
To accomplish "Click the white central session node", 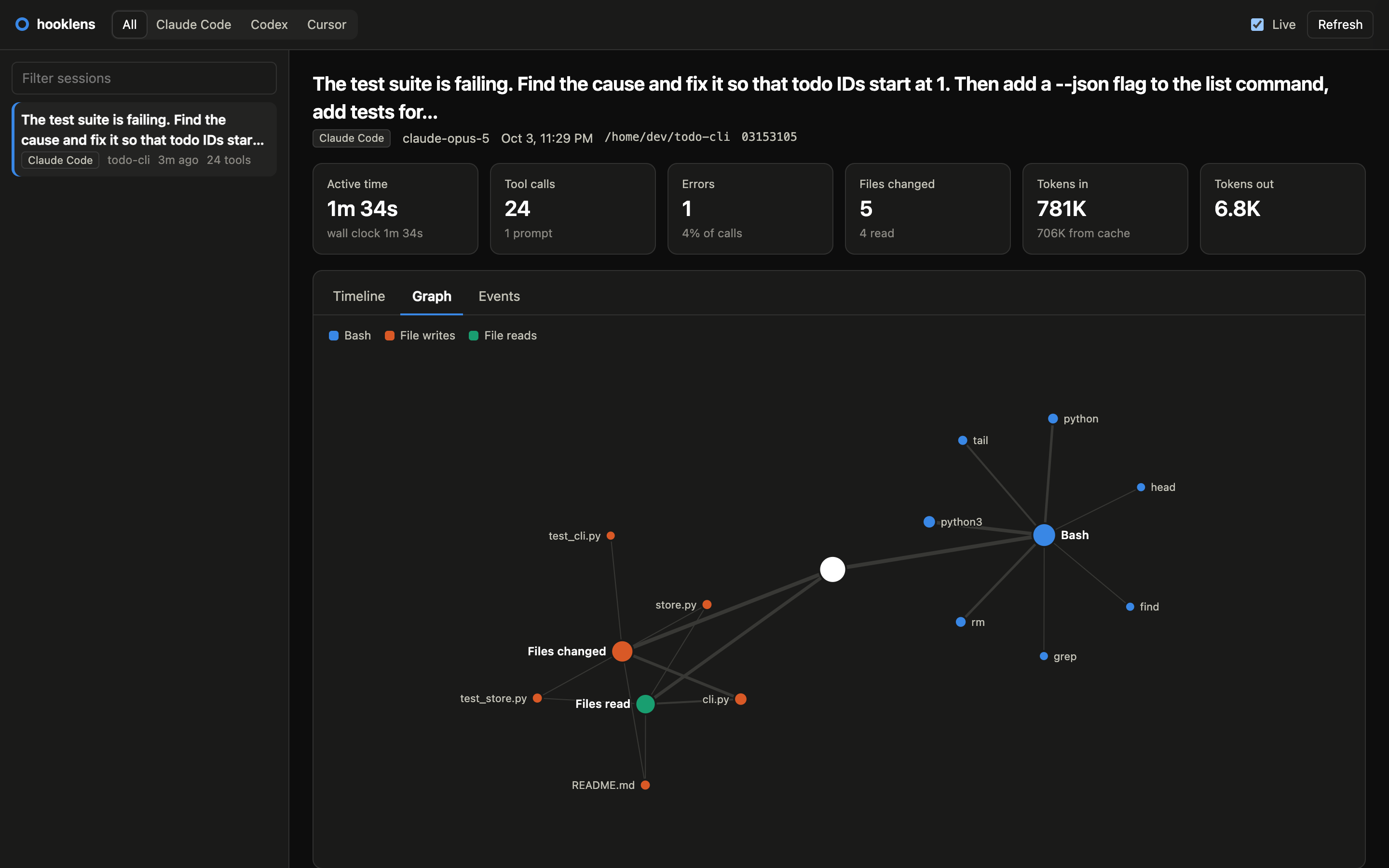I will pyautogui.click(x=832, y=570).
